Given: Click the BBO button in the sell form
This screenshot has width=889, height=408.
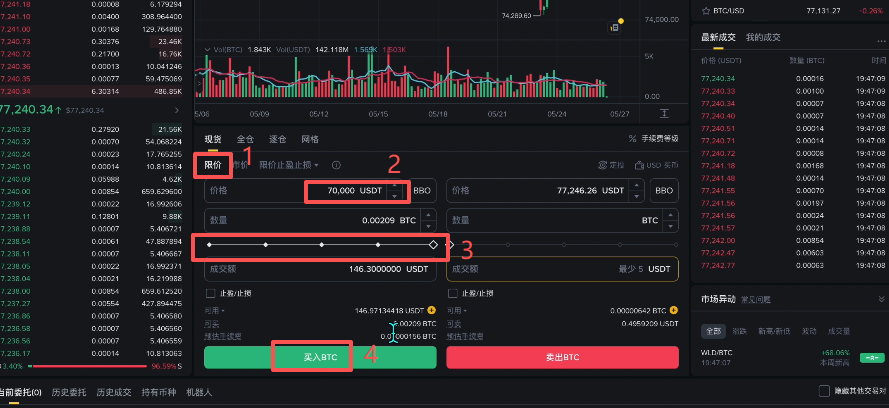Looking at the screenshot, I should tap(664, 191).
